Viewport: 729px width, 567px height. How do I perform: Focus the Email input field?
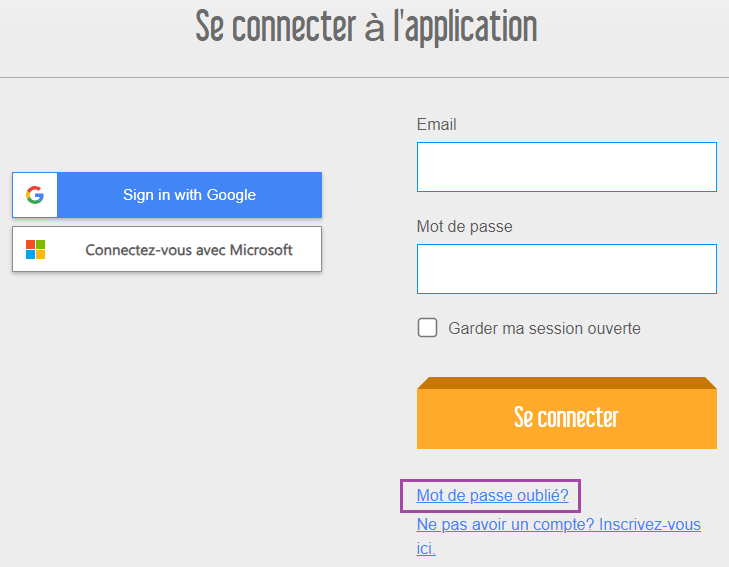coord(567,167)
